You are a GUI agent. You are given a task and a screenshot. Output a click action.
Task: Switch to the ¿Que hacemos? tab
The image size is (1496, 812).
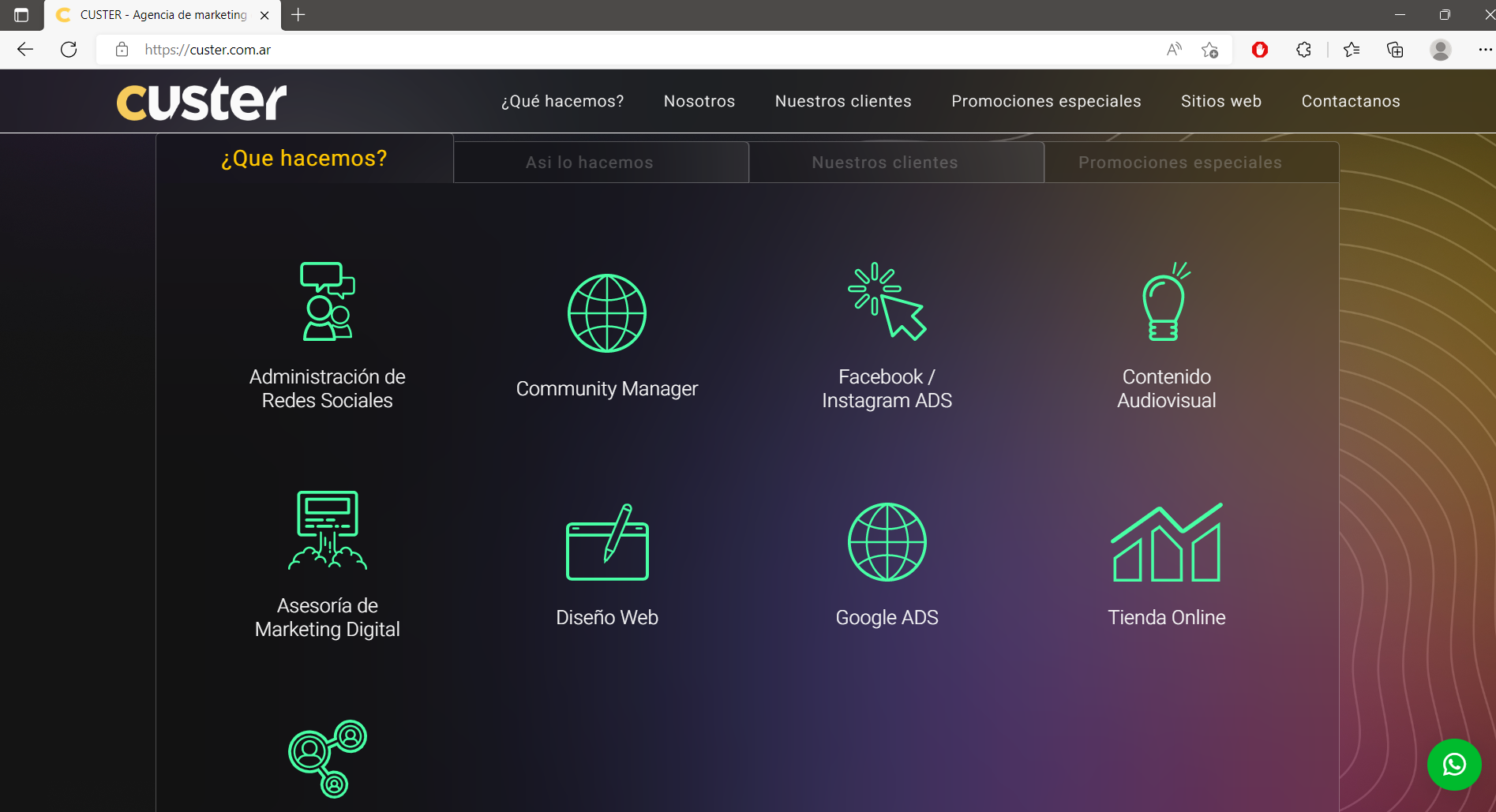[x=304, y=159]
